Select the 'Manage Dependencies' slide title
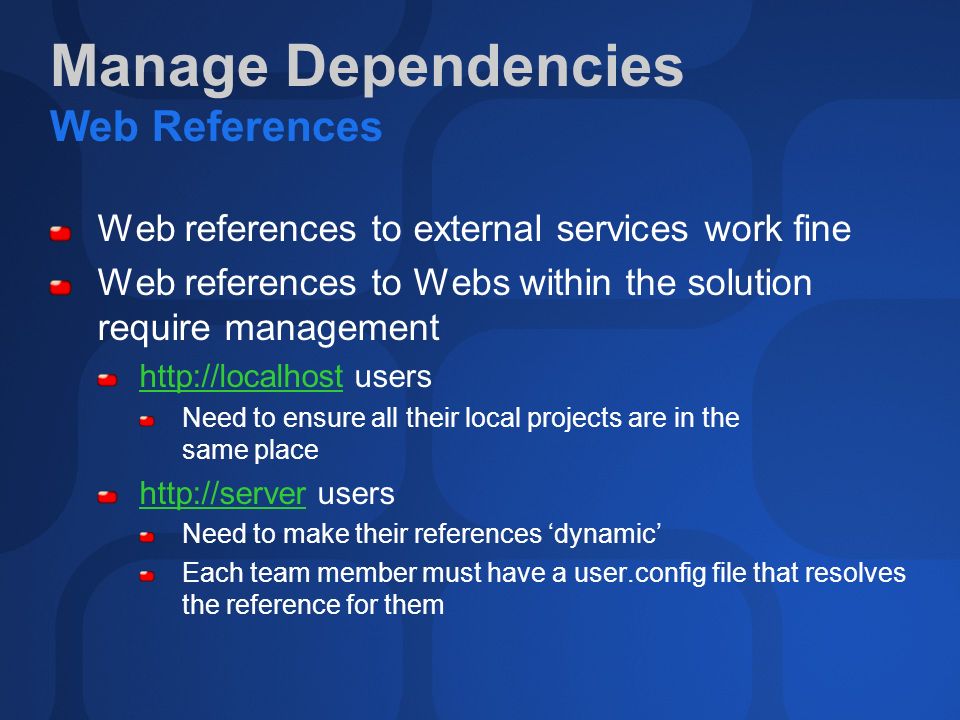 pos(367,67)
